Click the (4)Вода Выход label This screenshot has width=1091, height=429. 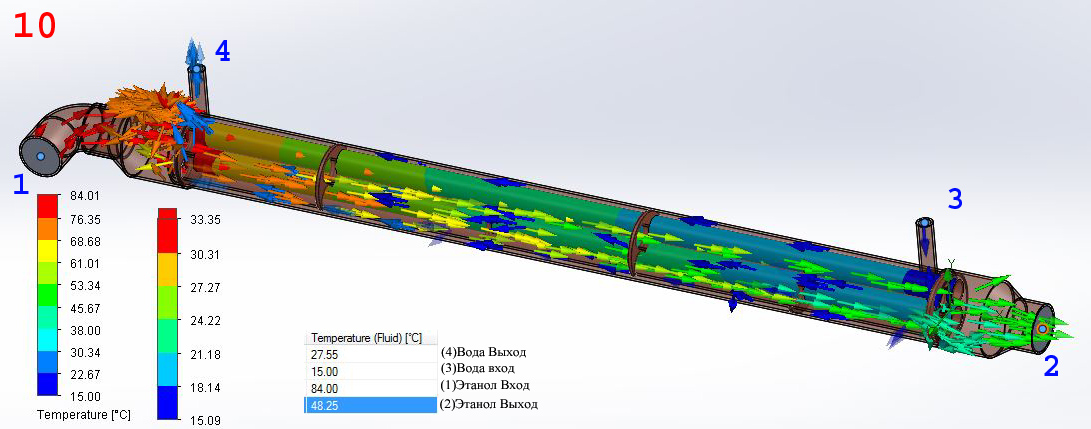(x=483, y=351)
